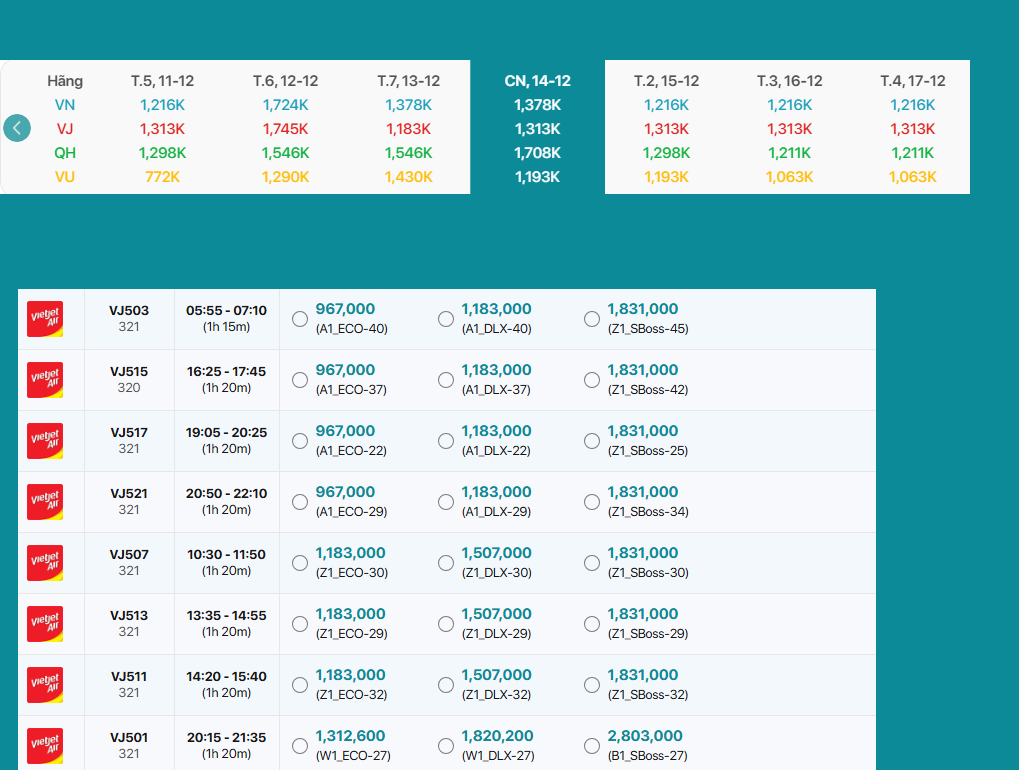Viewport: 1019px width, 770px height.
Task: Click the previous dates arrow icon
Action: click(17, 128)
